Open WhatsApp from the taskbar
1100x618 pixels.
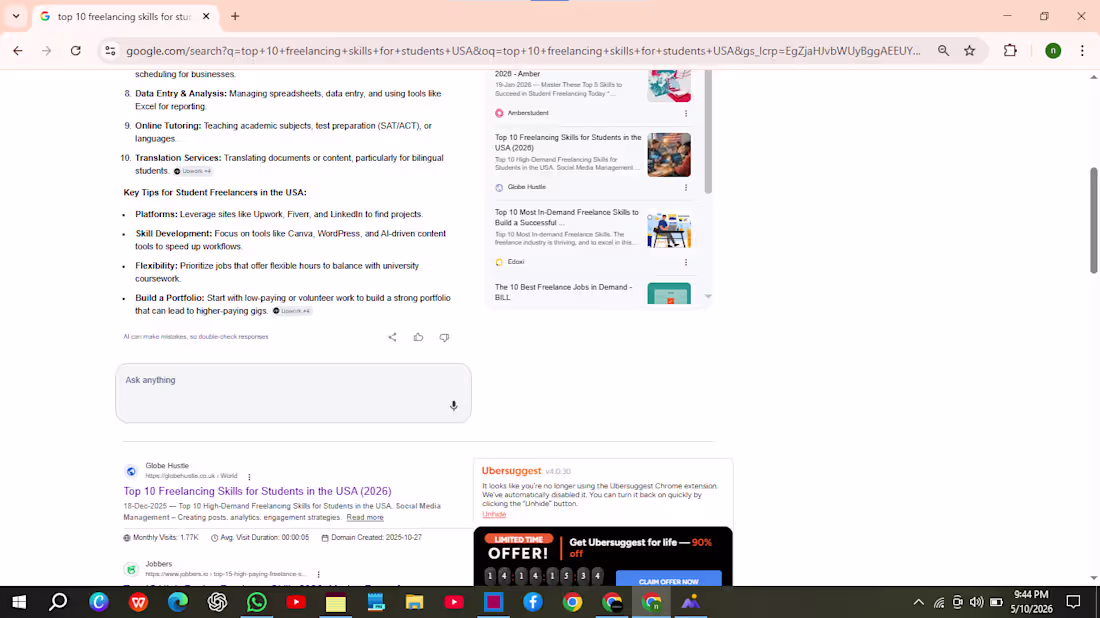tap(257, 602)
